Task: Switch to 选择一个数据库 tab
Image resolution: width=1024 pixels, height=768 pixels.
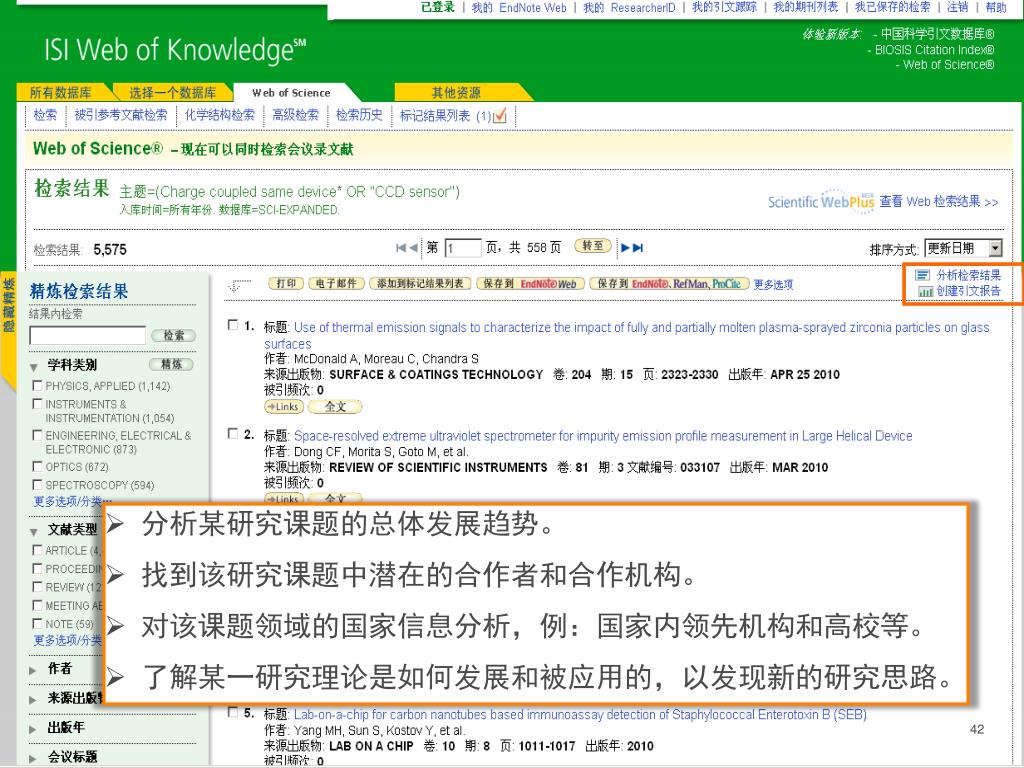Action: coord(172,93)
